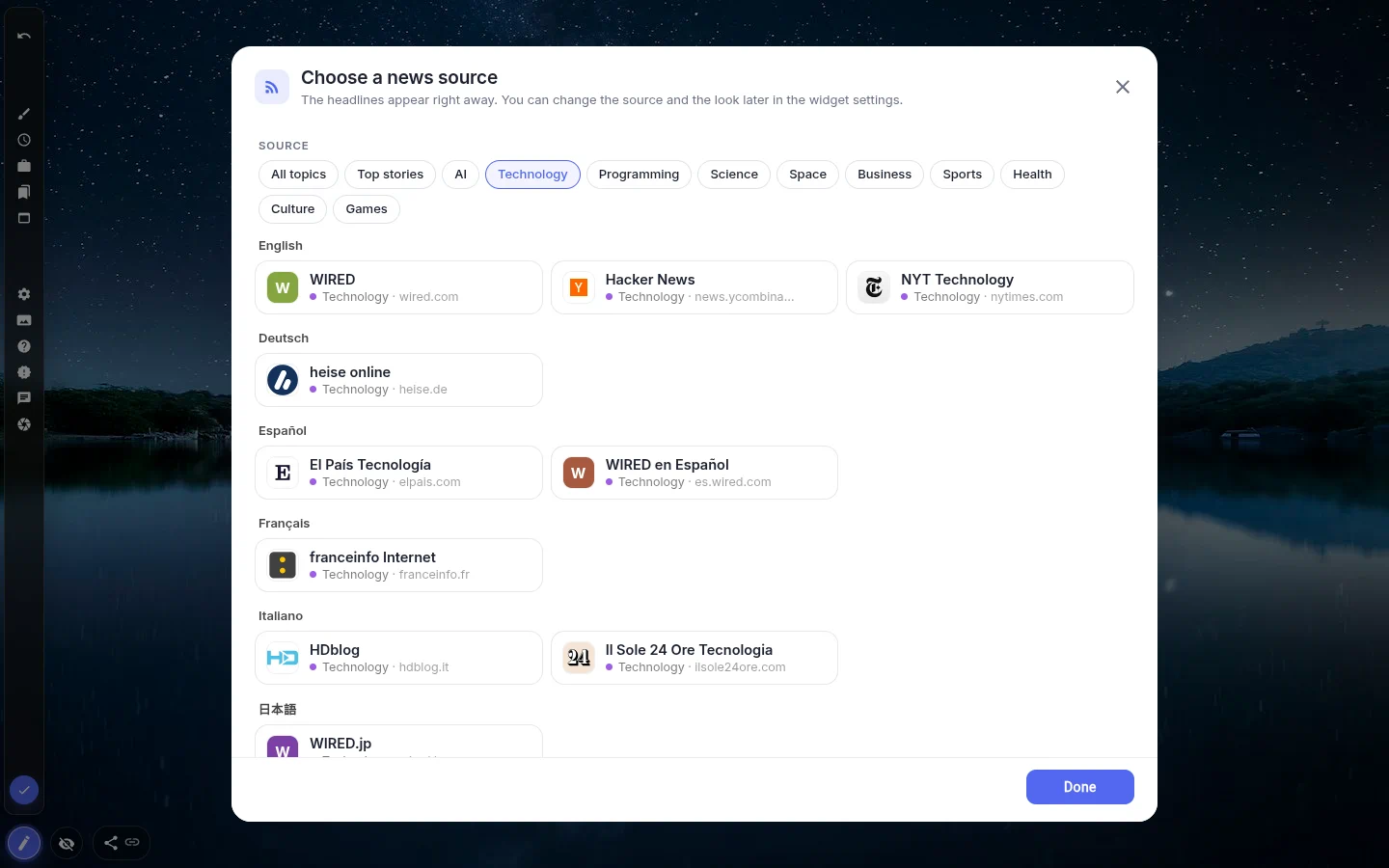Filter sources by Programming
Image resolution: width=1389 pixels, height=868 pixels.
click(639, 175)
